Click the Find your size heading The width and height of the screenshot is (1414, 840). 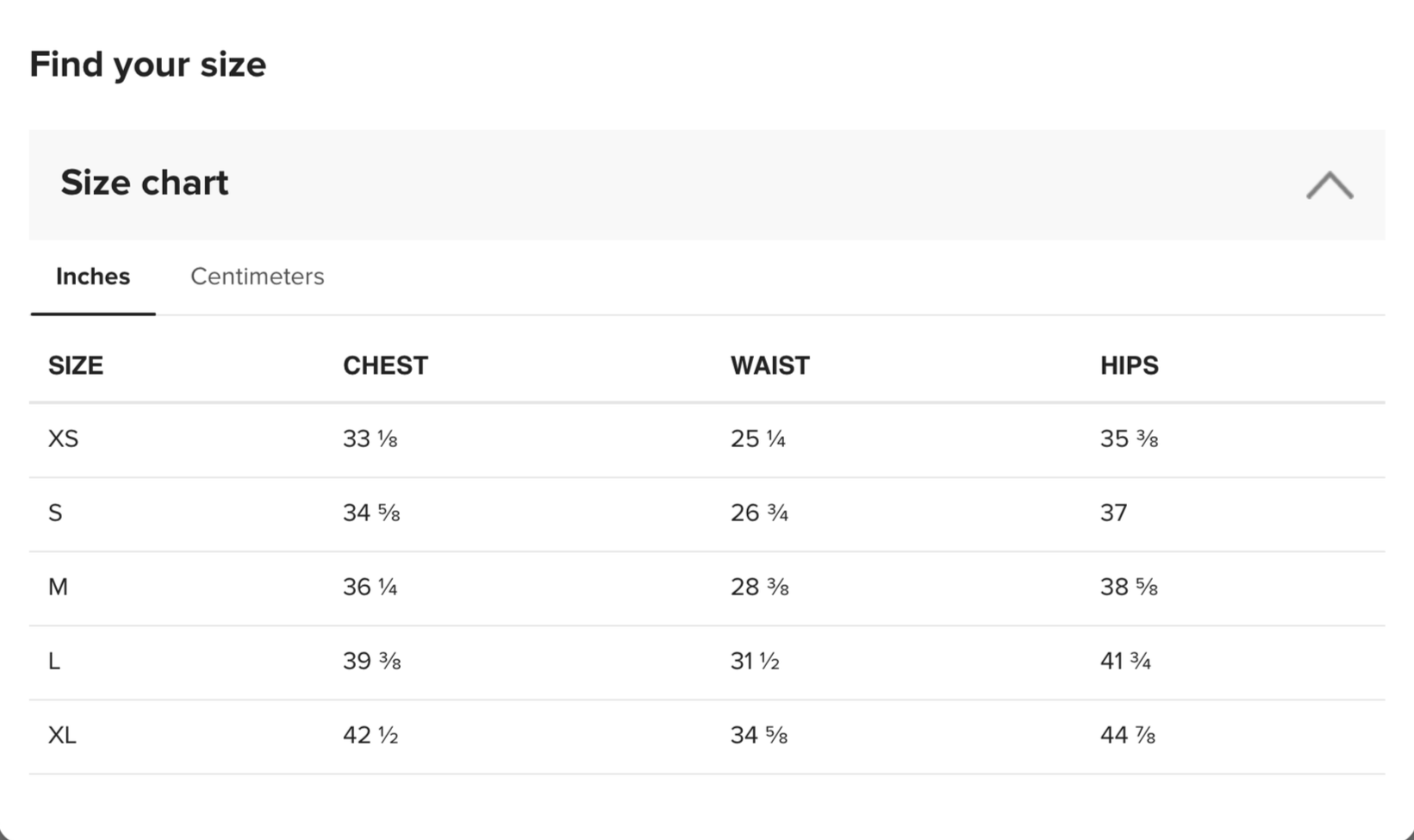(148, 65)
